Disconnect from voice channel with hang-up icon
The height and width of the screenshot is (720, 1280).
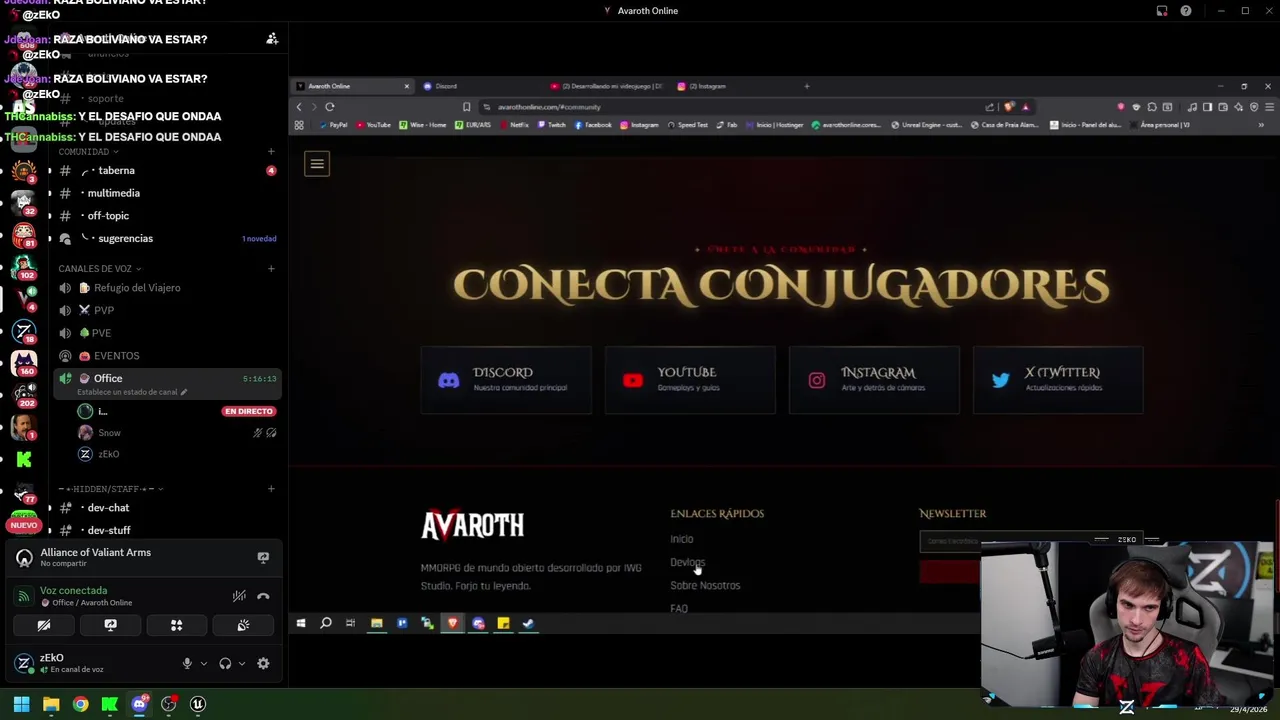point(263,596)
